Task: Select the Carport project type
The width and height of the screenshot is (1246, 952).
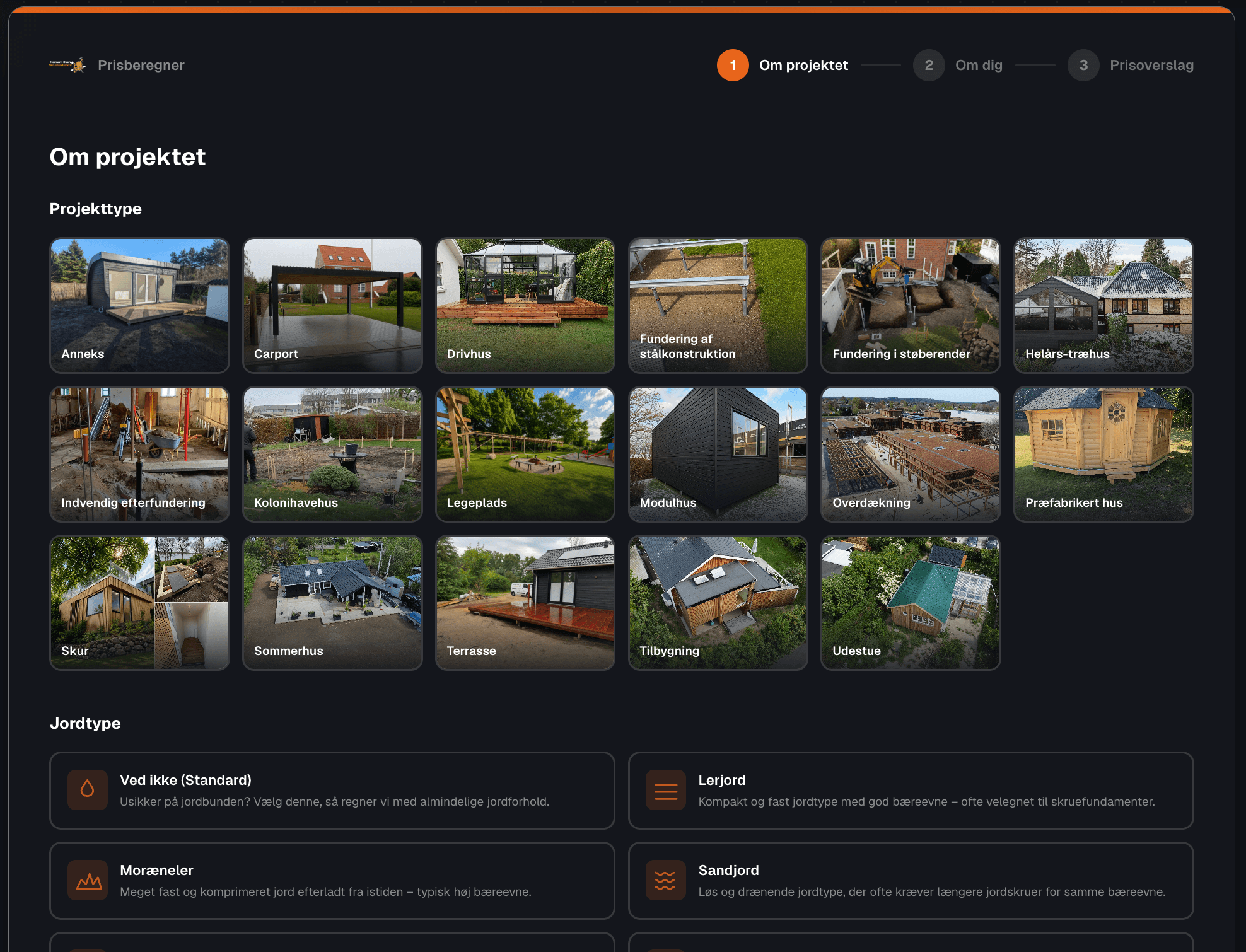Action: coord(332,305)
